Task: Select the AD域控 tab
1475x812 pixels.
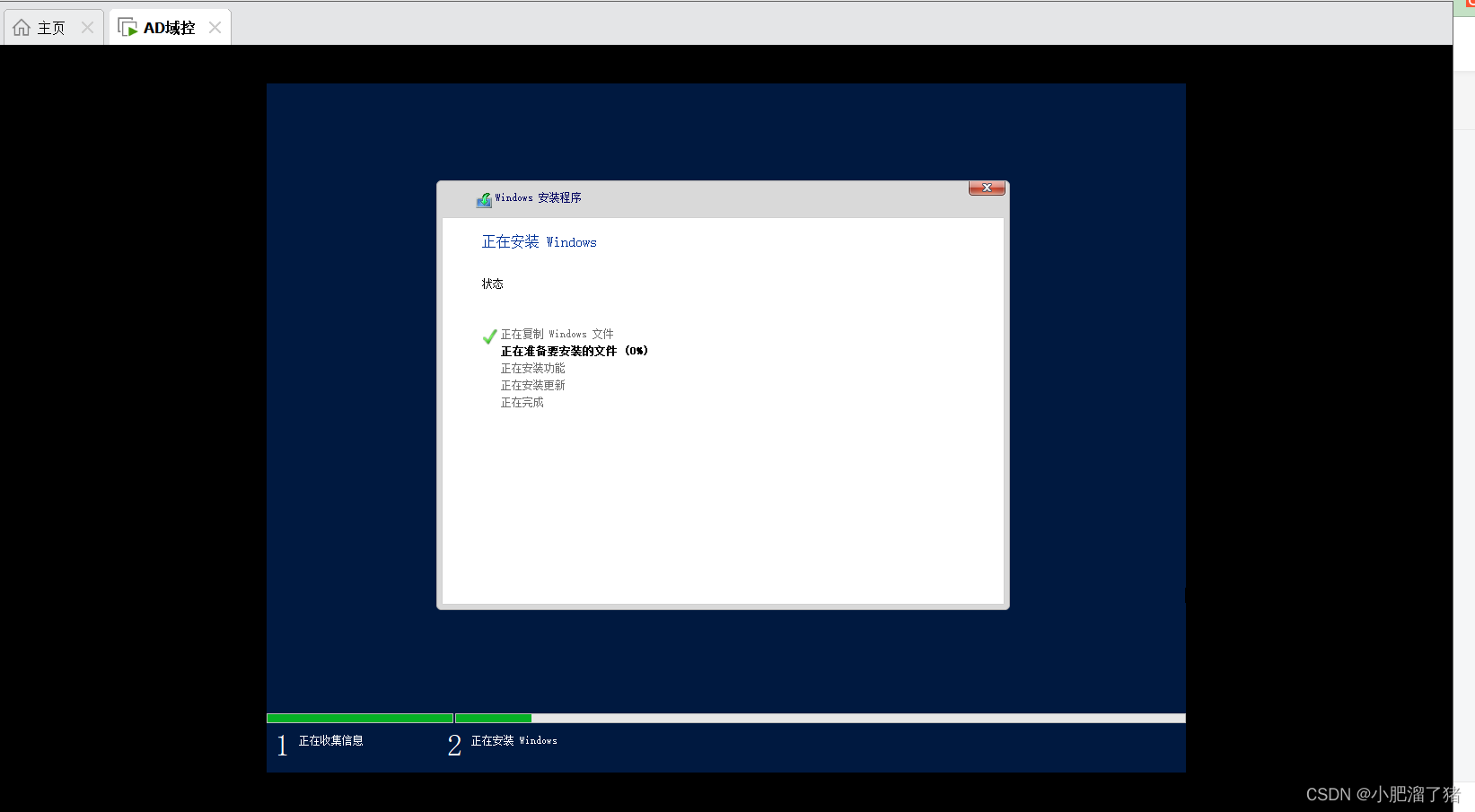Action: (x=170, y=27)
